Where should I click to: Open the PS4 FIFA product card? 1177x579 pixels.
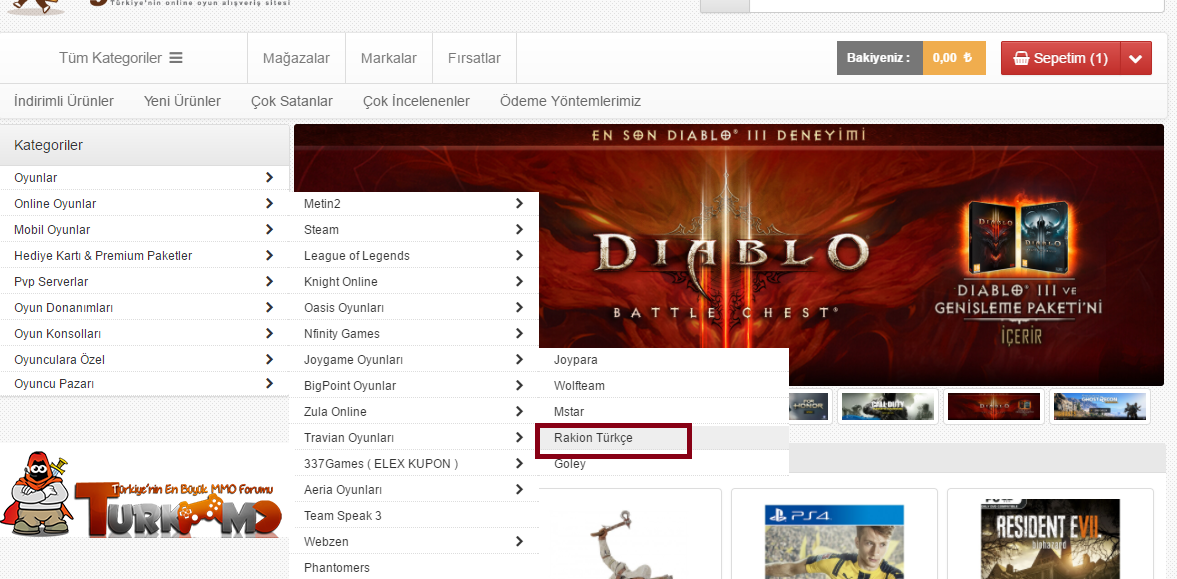tap(834, 534)
